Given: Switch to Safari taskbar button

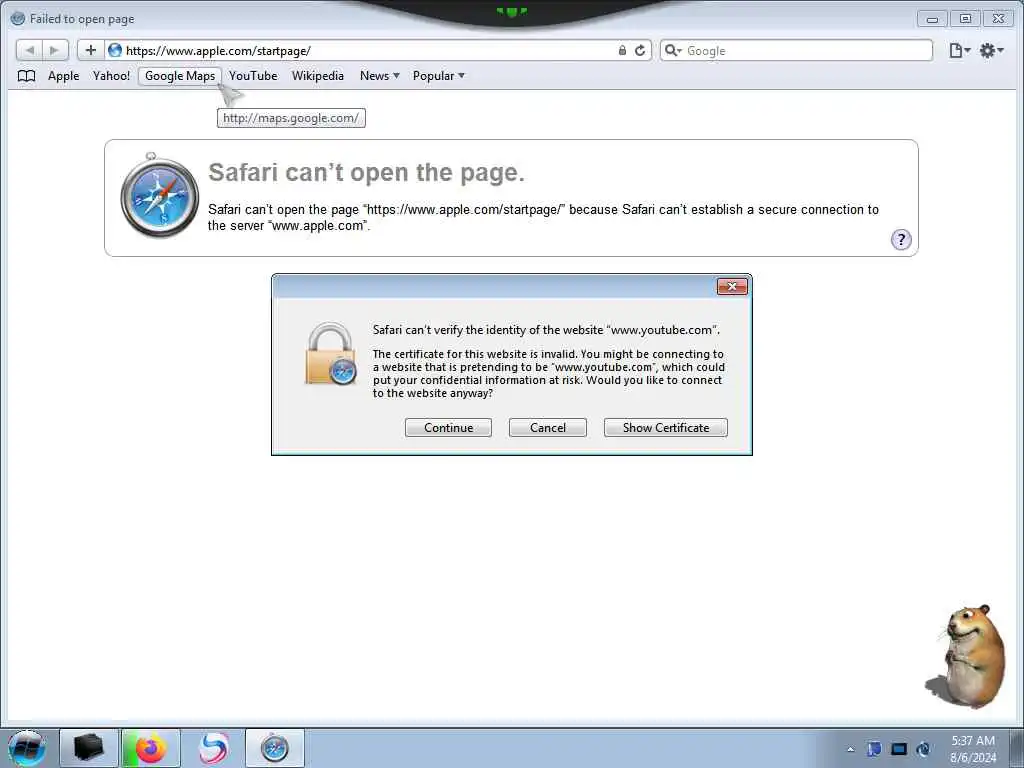Looking at the screenshot, I should pos(275,748).
